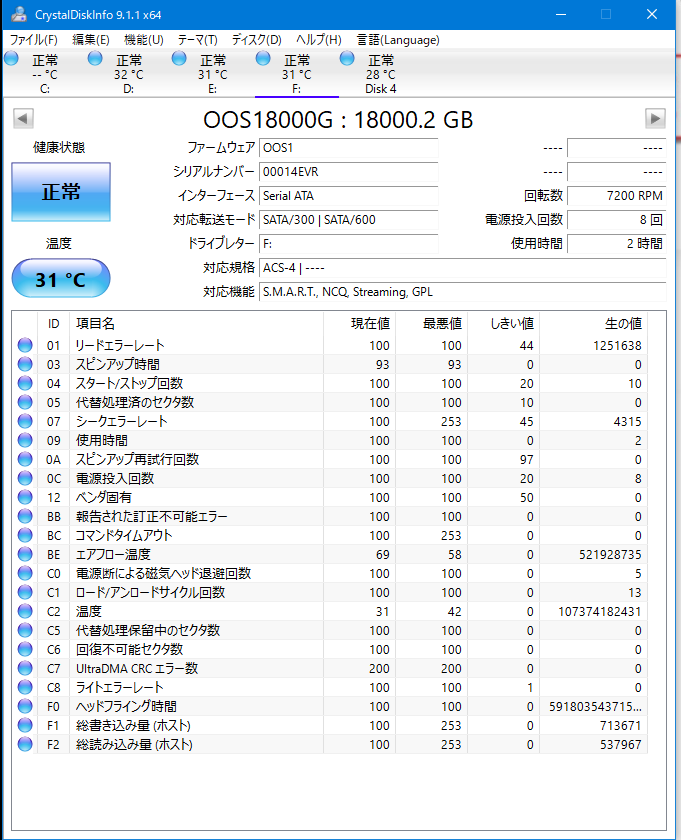Click the CrystalDiskInfo title bar app icon
This screenshot has height=840, width=681.
19,14
